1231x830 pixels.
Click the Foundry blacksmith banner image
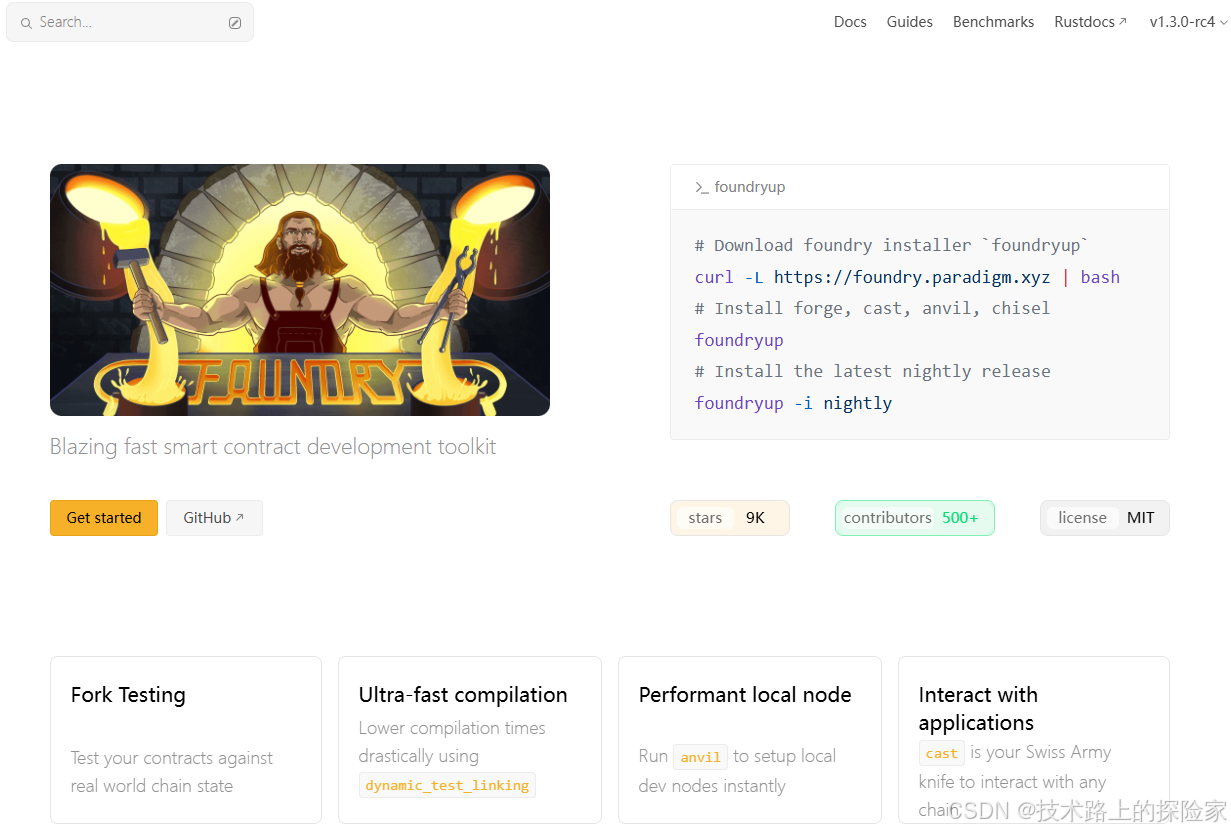(x=300, y=290)
